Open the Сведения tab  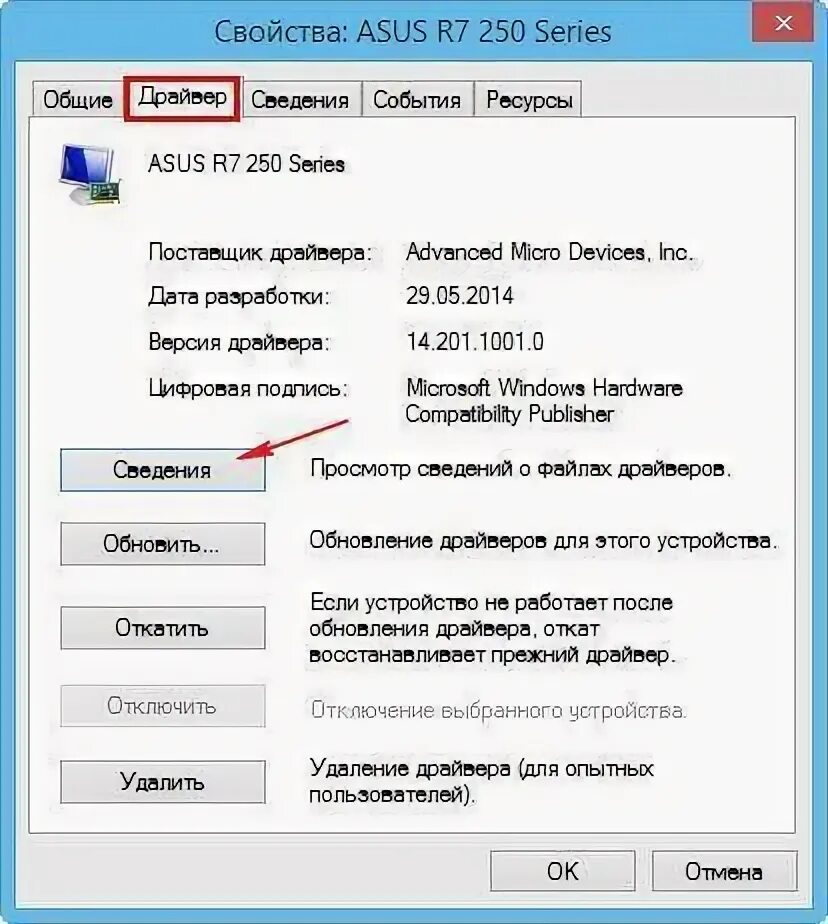[300, 99]
